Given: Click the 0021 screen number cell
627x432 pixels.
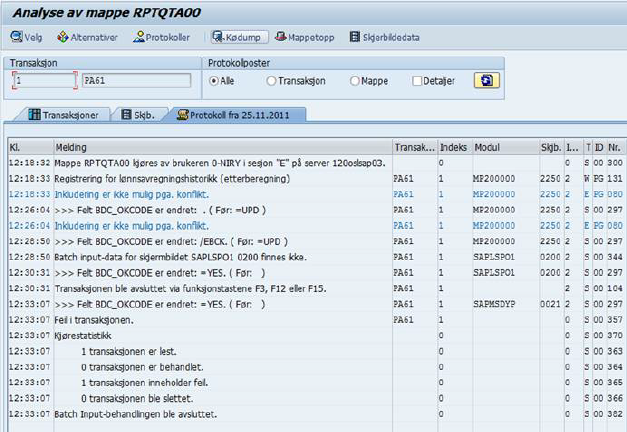Looking at the screenshot, I should tap(550, 304).
